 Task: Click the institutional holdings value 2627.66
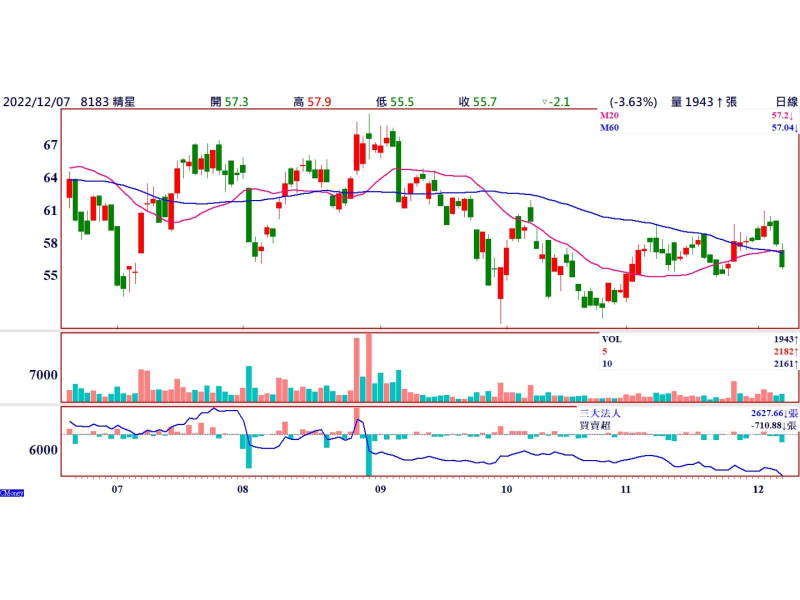(x=774, y=413)
